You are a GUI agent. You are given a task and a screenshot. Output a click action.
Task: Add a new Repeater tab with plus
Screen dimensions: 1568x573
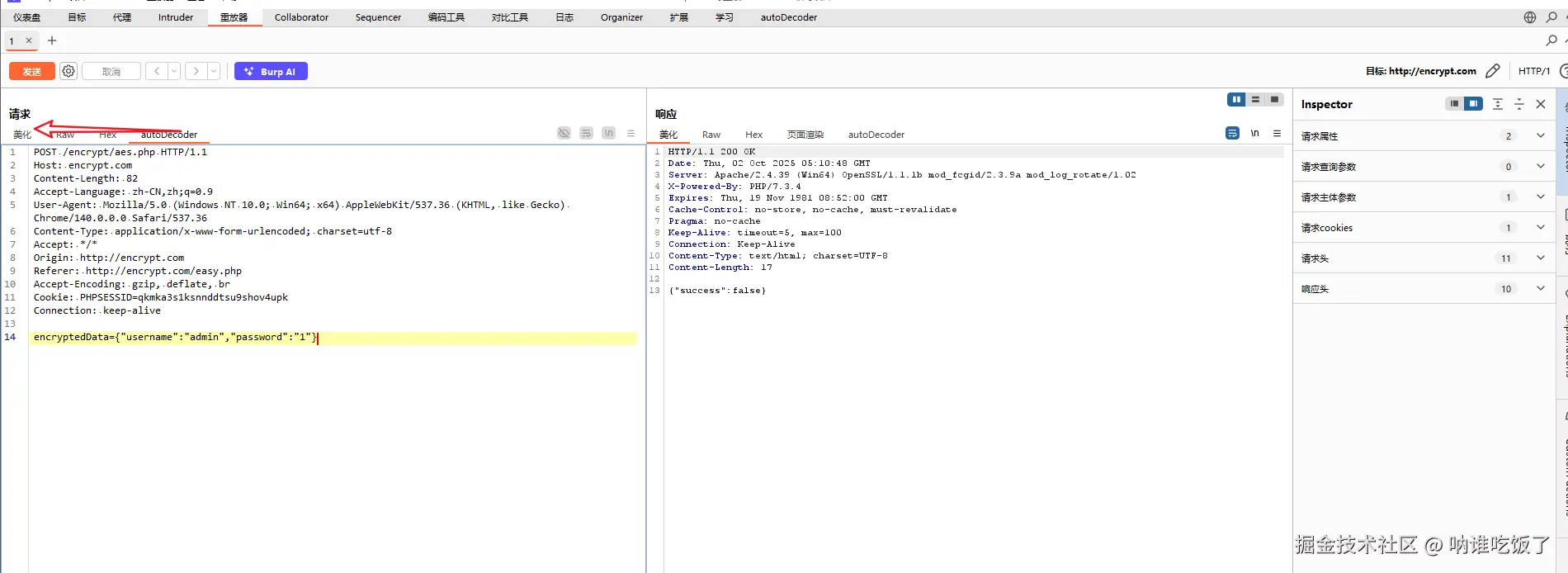52,40
